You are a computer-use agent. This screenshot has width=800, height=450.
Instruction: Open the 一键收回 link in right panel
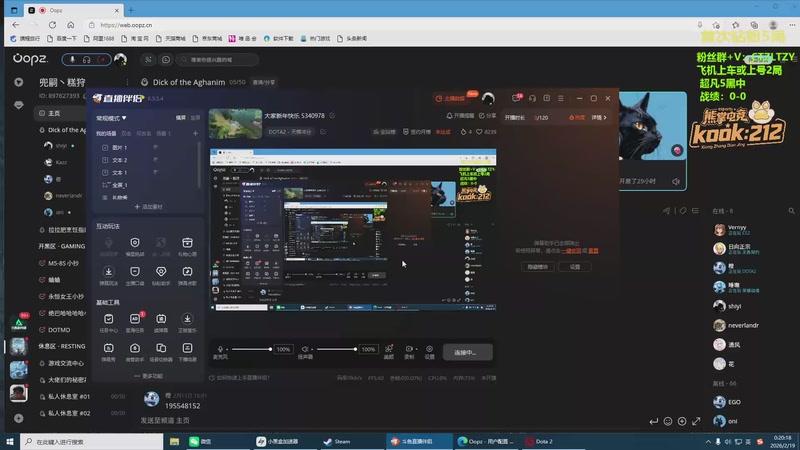click(571, 251)
